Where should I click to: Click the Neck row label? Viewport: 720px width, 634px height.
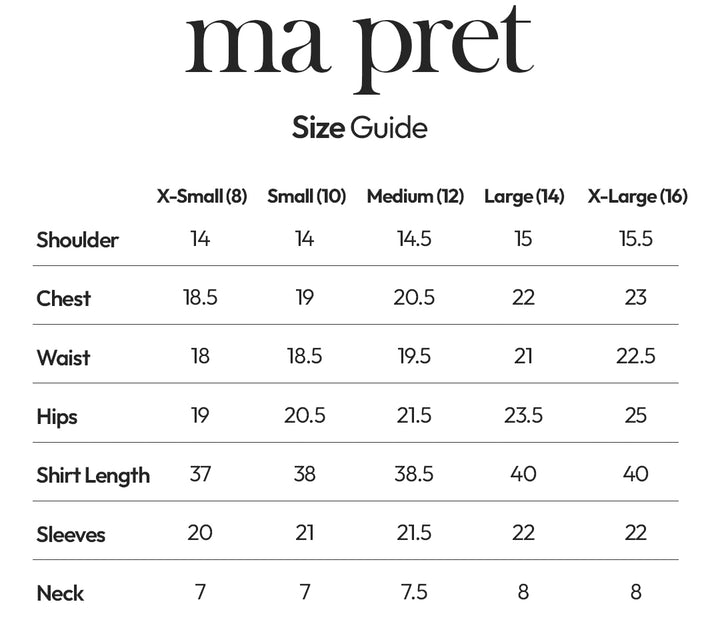pyautogui.click(x=60, y=593)
